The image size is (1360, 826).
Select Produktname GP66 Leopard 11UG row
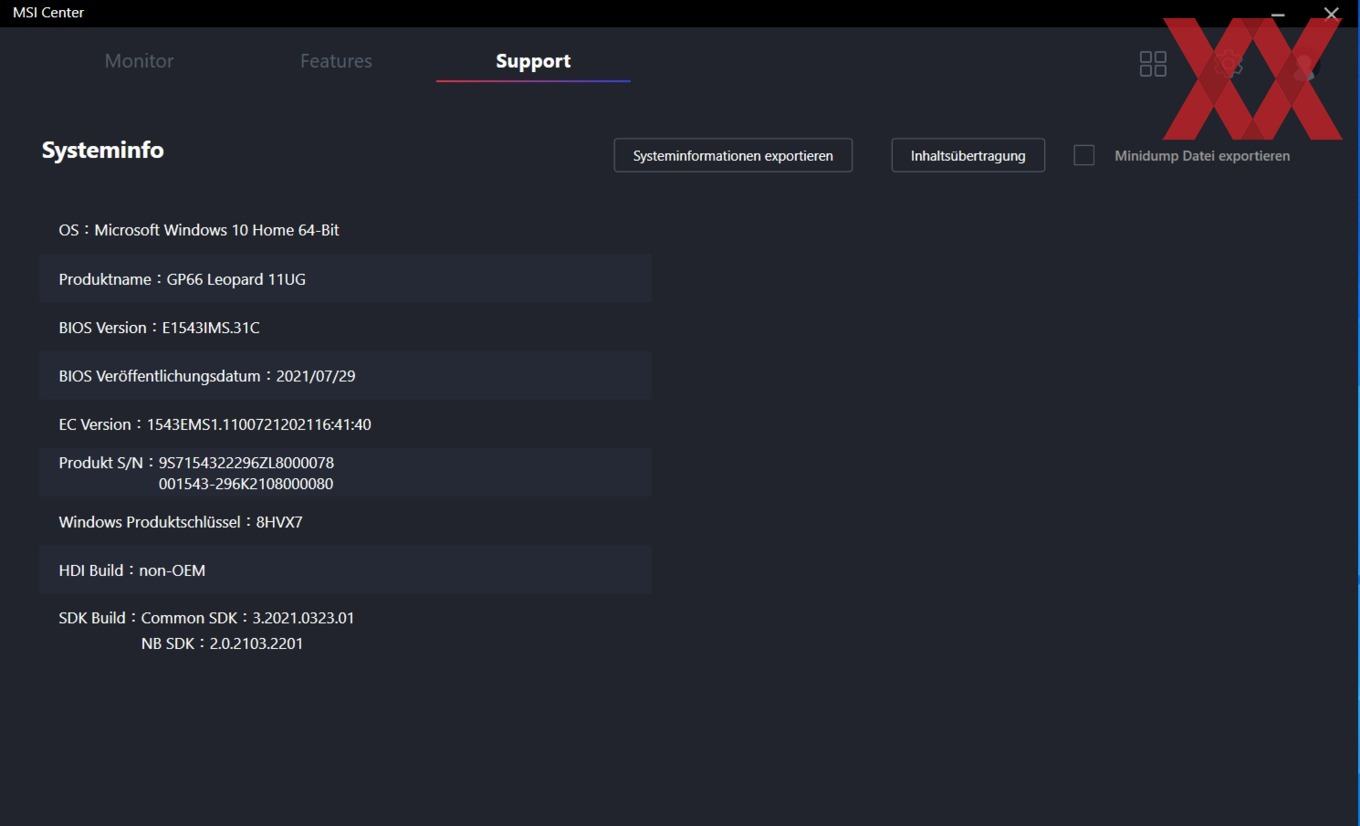pyautogui.click(x=346, y=279)
